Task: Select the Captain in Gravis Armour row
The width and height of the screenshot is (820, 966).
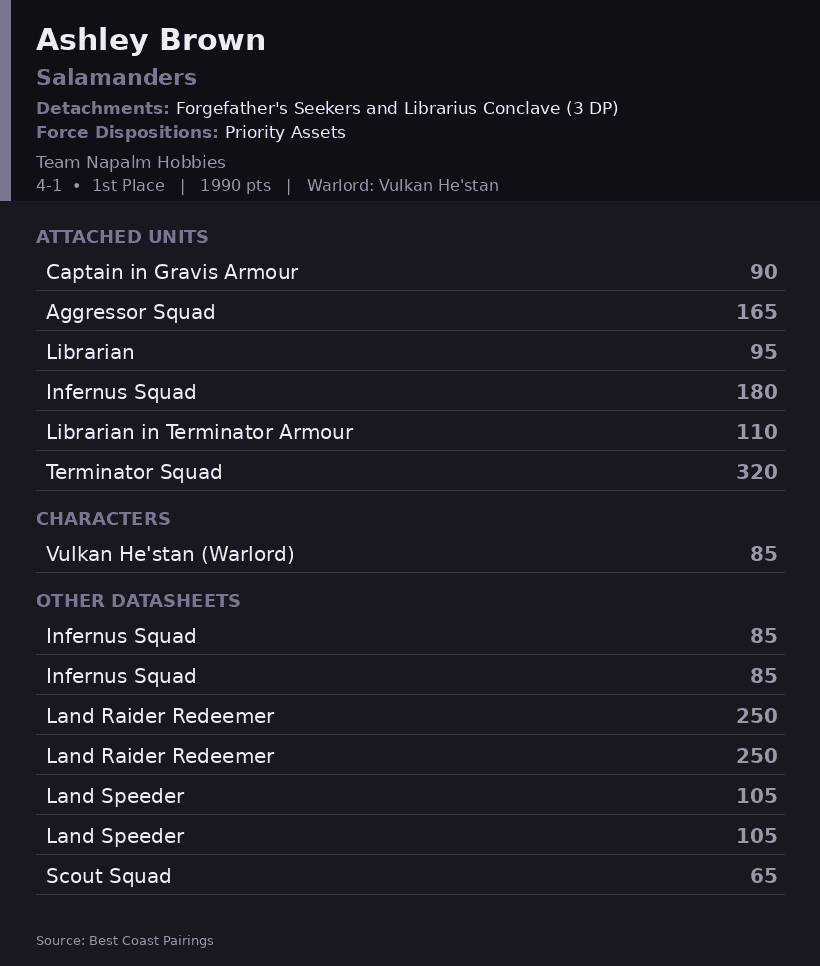Action: [x=410, y=272]
